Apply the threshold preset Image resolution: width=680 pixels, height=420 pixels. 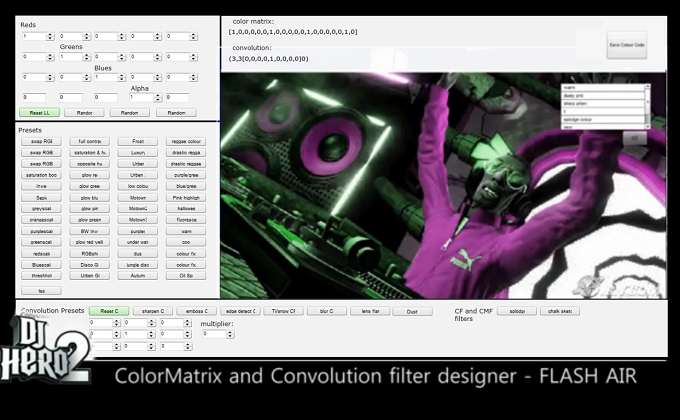(41, 276)
